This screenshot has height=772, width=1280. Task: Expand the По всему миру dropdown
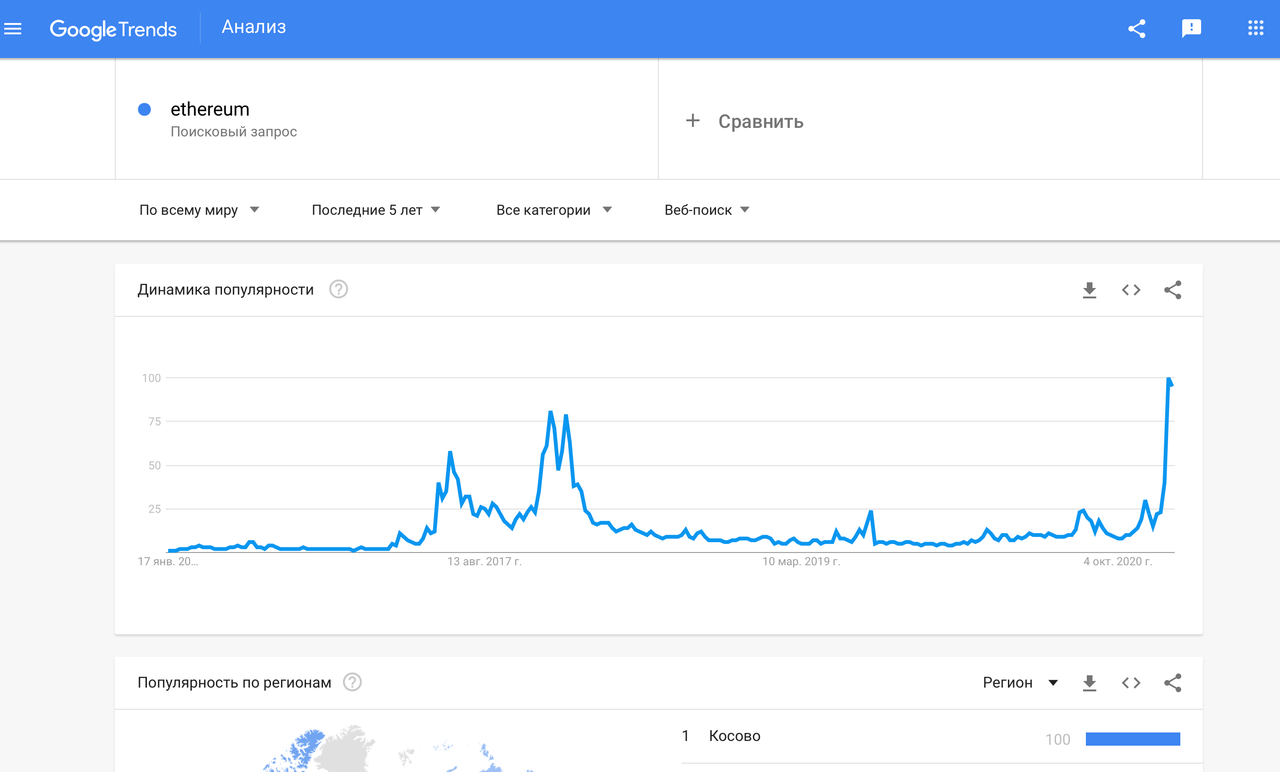pos(199,210)
